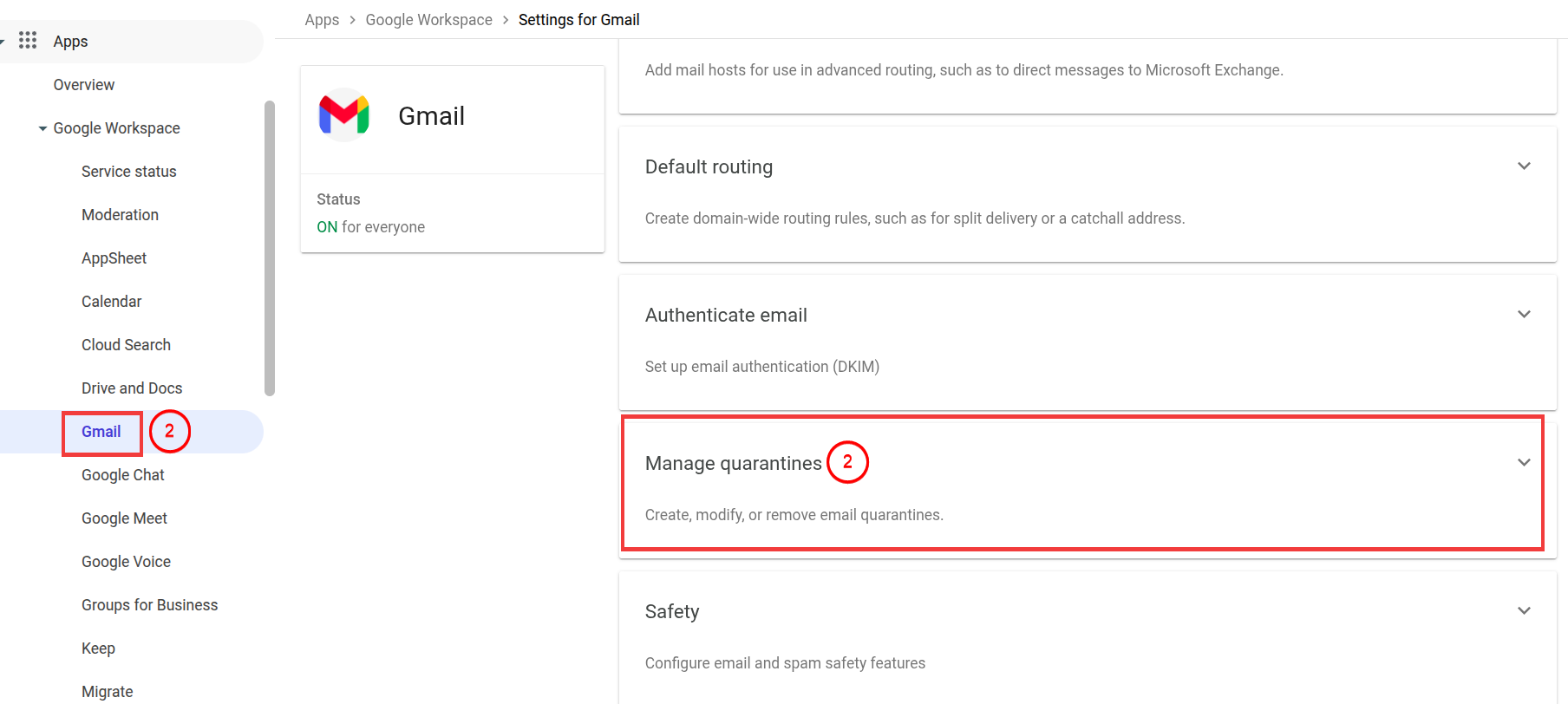
Task: Expand the Safety section chevron
Action: pyautogui.click(x=1524, y=610)
